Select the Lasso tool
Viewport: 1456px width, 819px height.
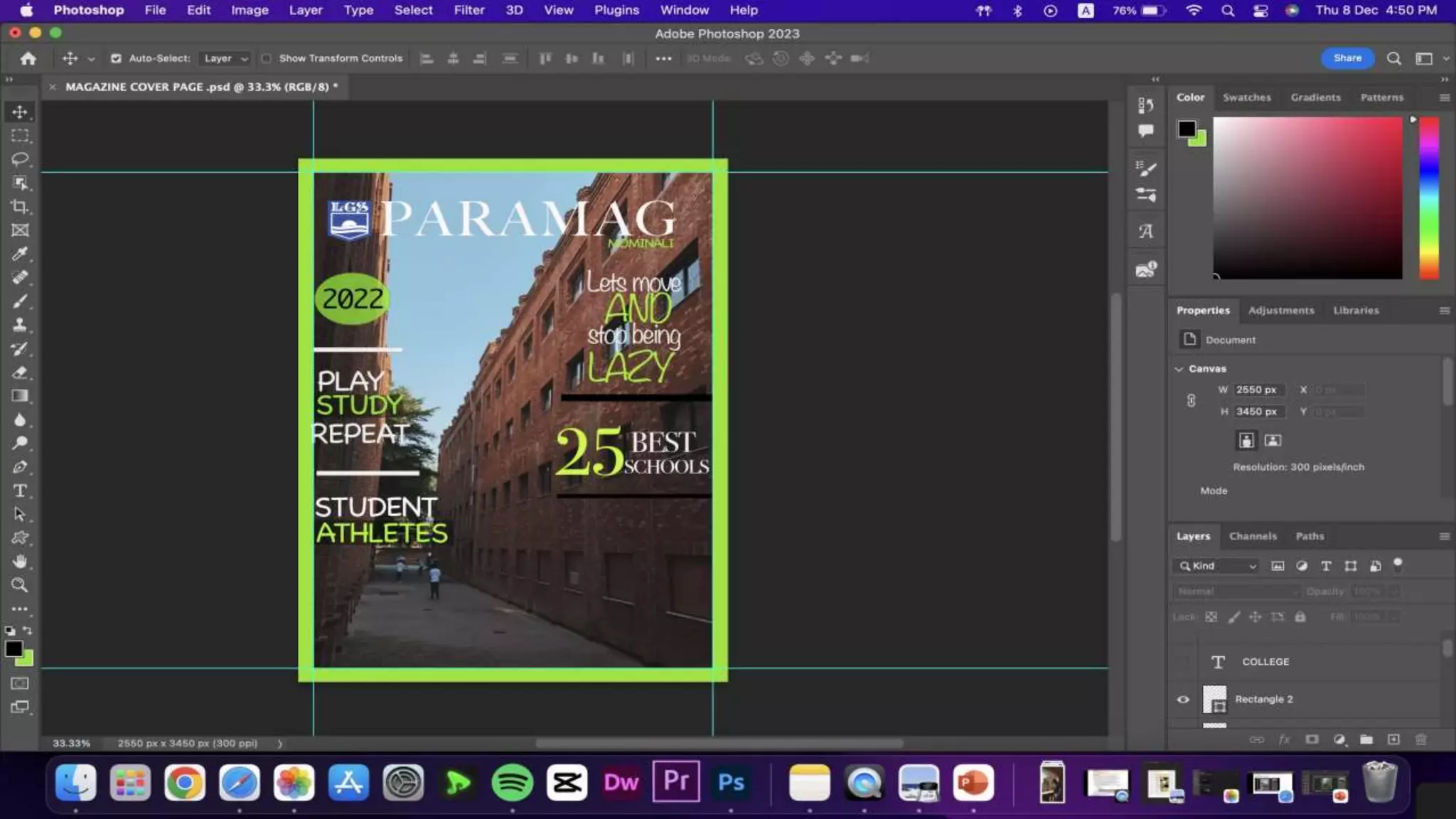click(20, 159)
